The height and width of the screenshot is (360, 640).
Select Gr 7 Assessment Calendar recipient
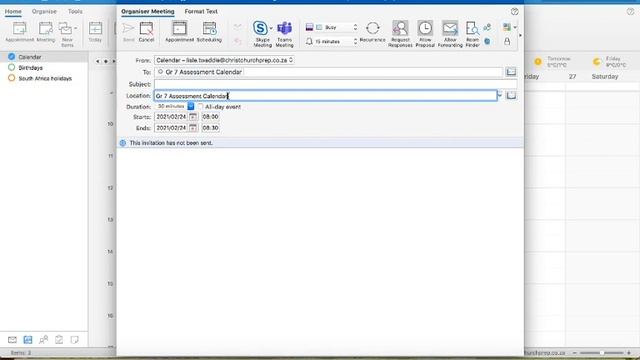pyautogui.click(x=200, y=72)
